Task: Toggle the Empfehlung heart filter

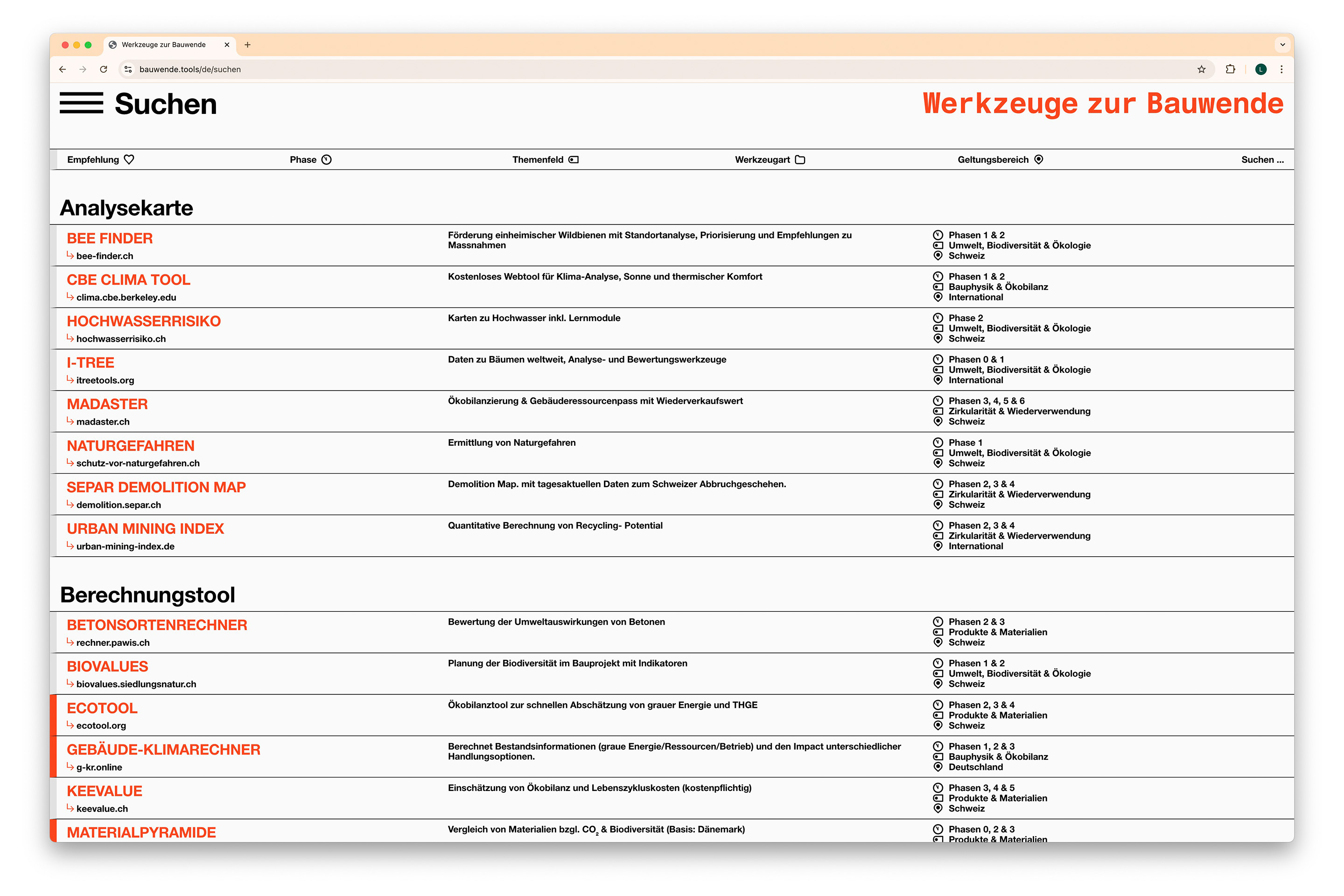Action: (129, 160)
